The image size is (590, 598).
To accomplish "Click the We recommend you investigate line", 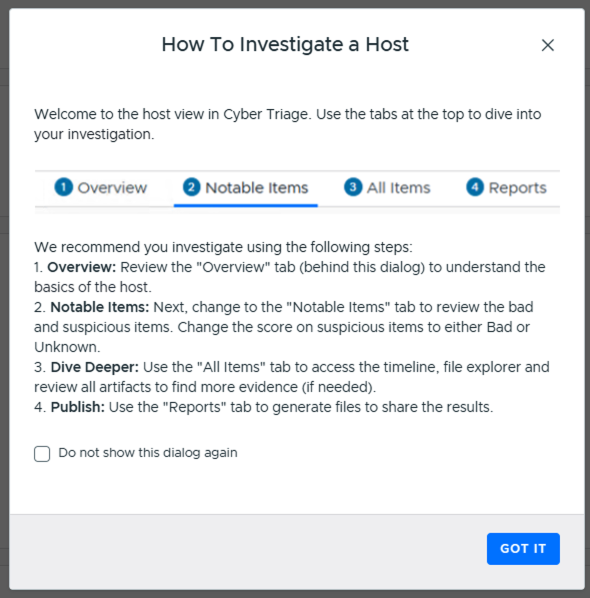I will pyautogui.click(x=223, y=247).
